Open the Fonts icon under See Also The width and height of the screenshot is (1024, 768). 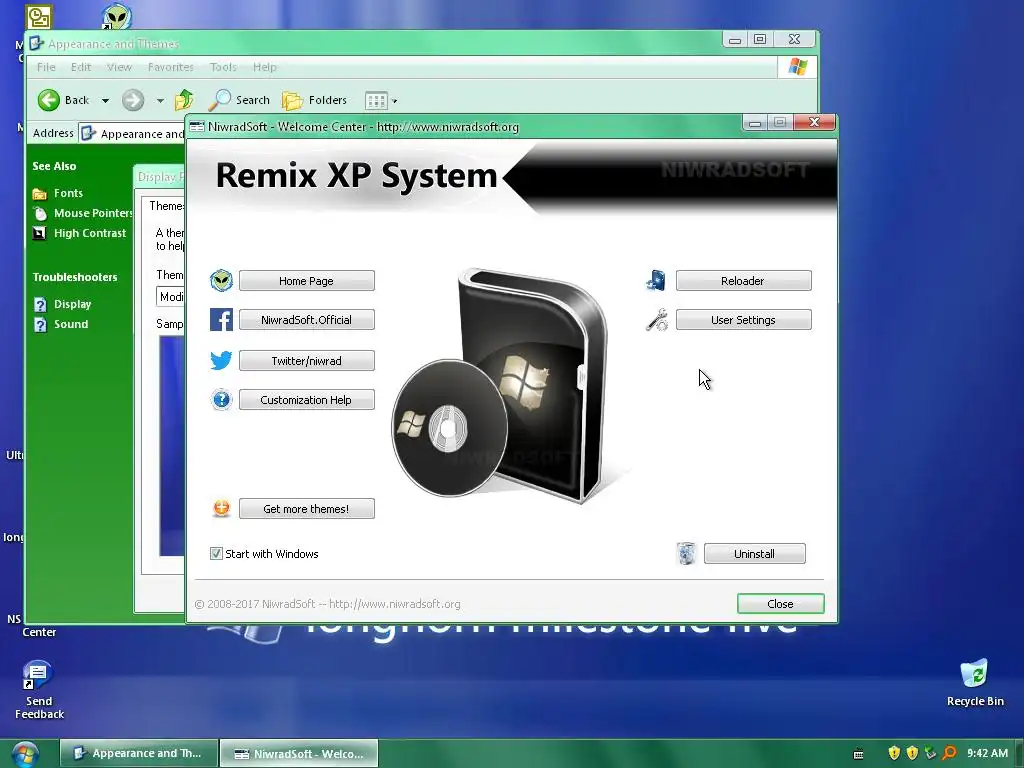click(x=40, y=194)
